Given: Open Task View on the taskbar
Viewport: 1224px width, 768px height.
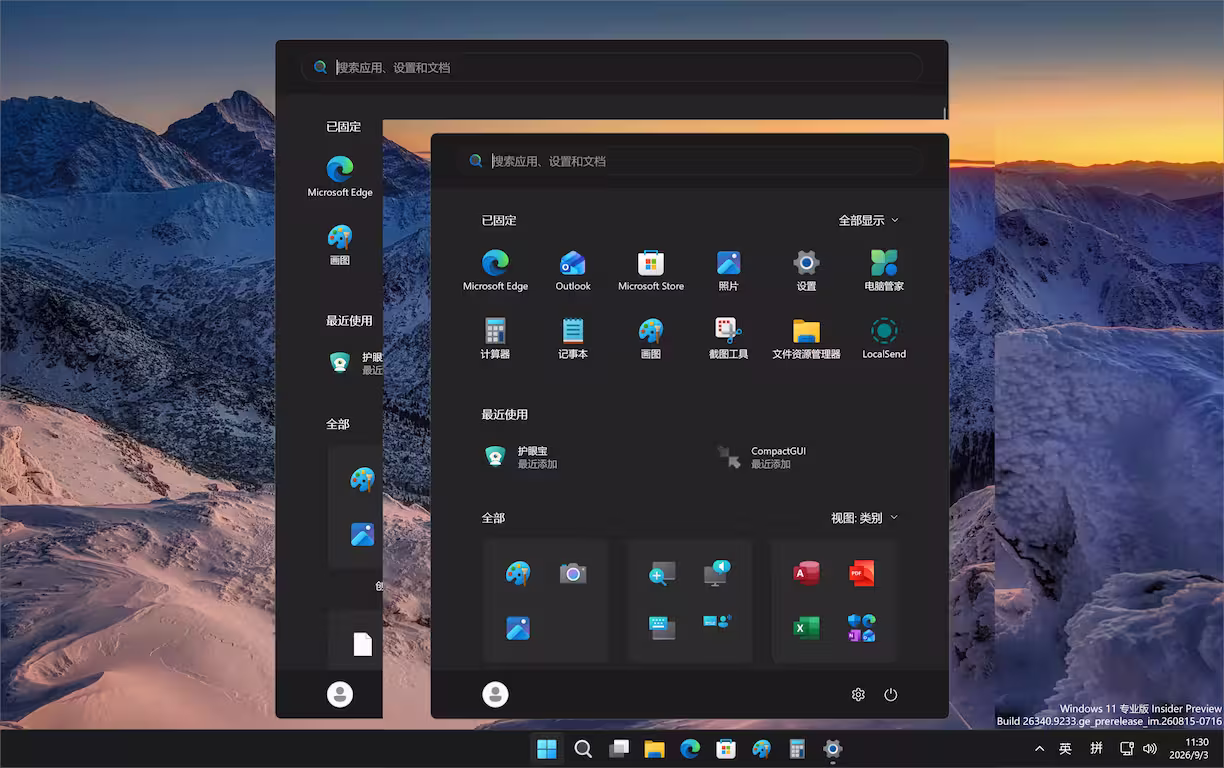Looking at the screenshot, I should click(x=619, y=749).
